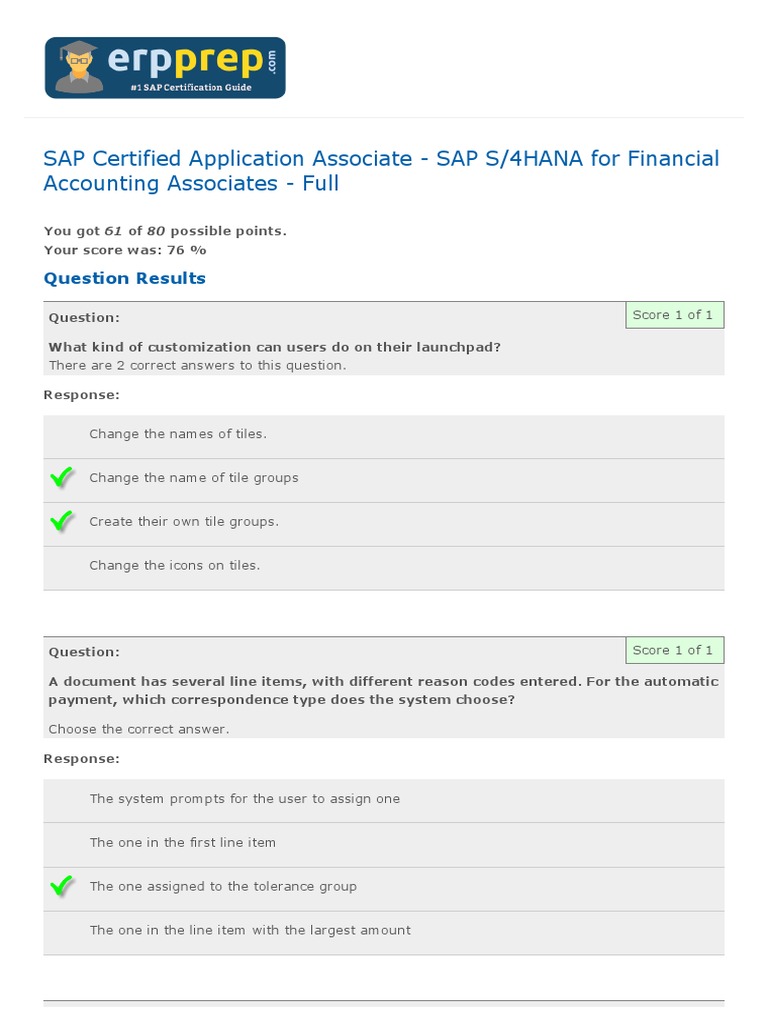The width and height of the screenshot is (768, 1024).
Task: Choose 'The system prompts for the user to assign one'
Action: pyautogui.click(x=245, y=799)
